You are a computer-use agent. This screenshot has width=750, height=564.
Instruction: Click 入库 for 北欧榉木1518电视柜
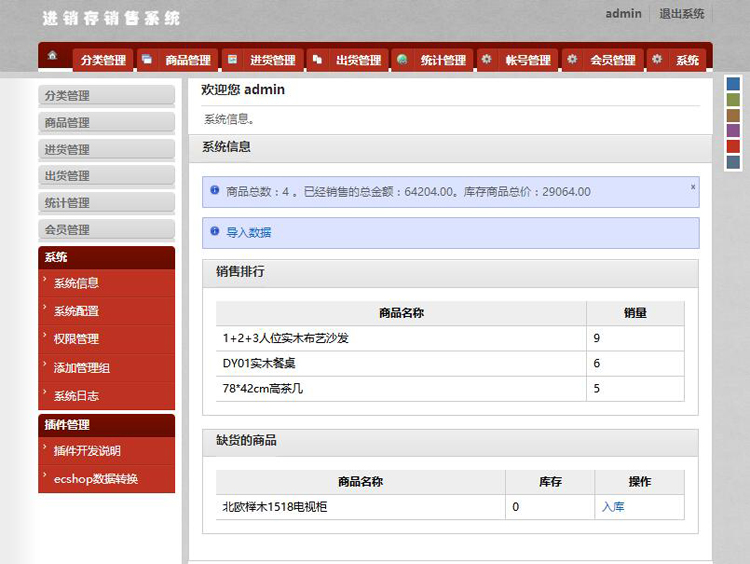tap(613, 507)
